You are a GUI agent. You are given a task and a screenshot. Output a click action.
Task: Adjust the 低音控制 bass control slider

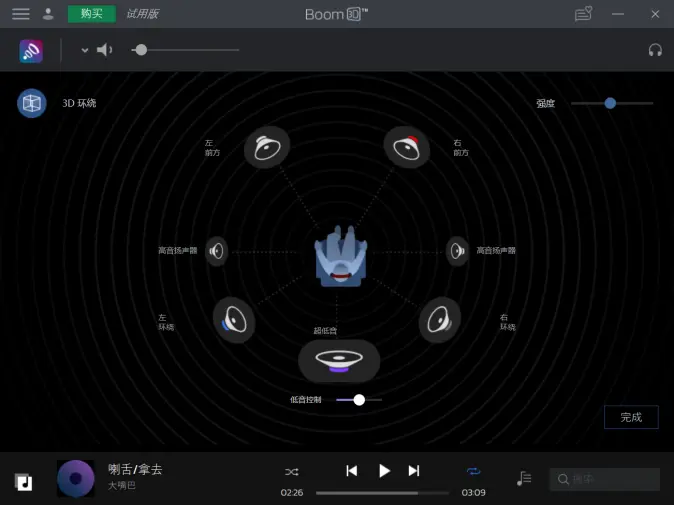pos(359,400)
